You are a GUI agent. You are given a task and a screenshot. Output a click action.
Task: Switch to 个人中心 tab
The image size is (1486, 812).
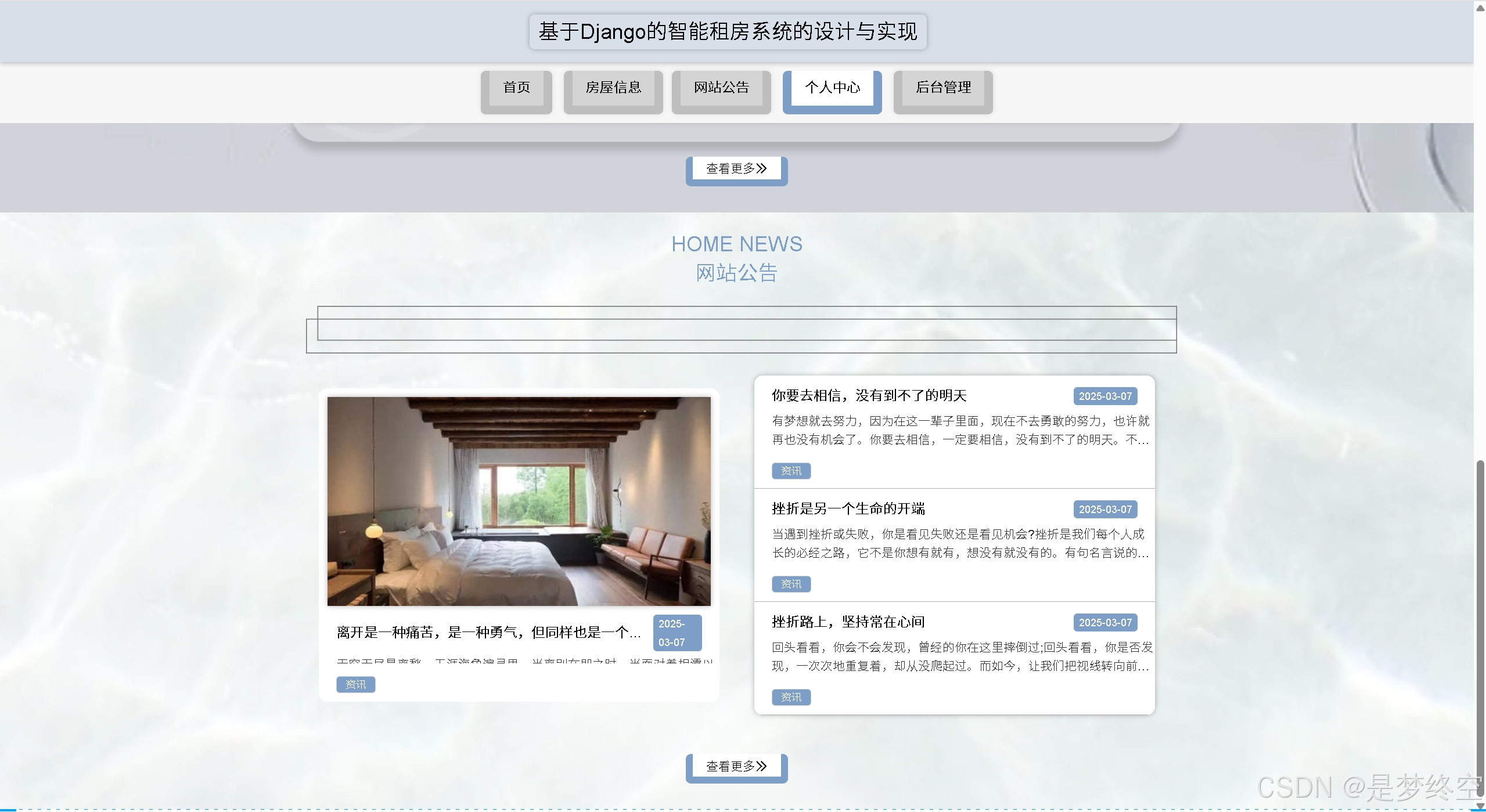pyautogui.click(x=832, y=88)
